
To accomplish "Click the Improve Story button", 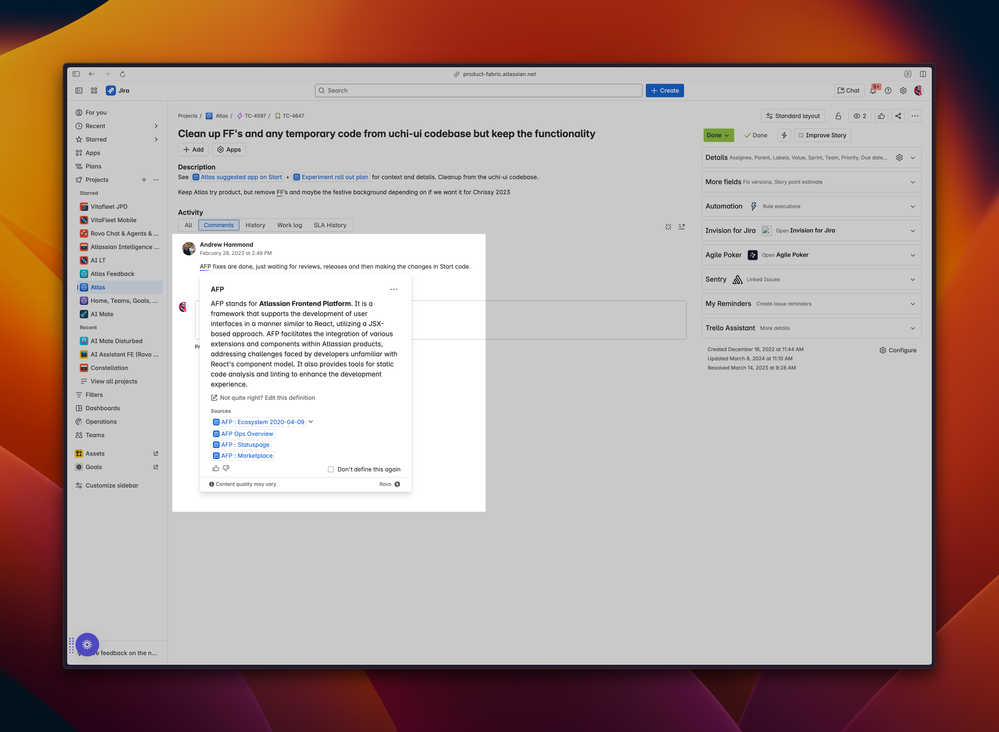I will click(823, 135).
